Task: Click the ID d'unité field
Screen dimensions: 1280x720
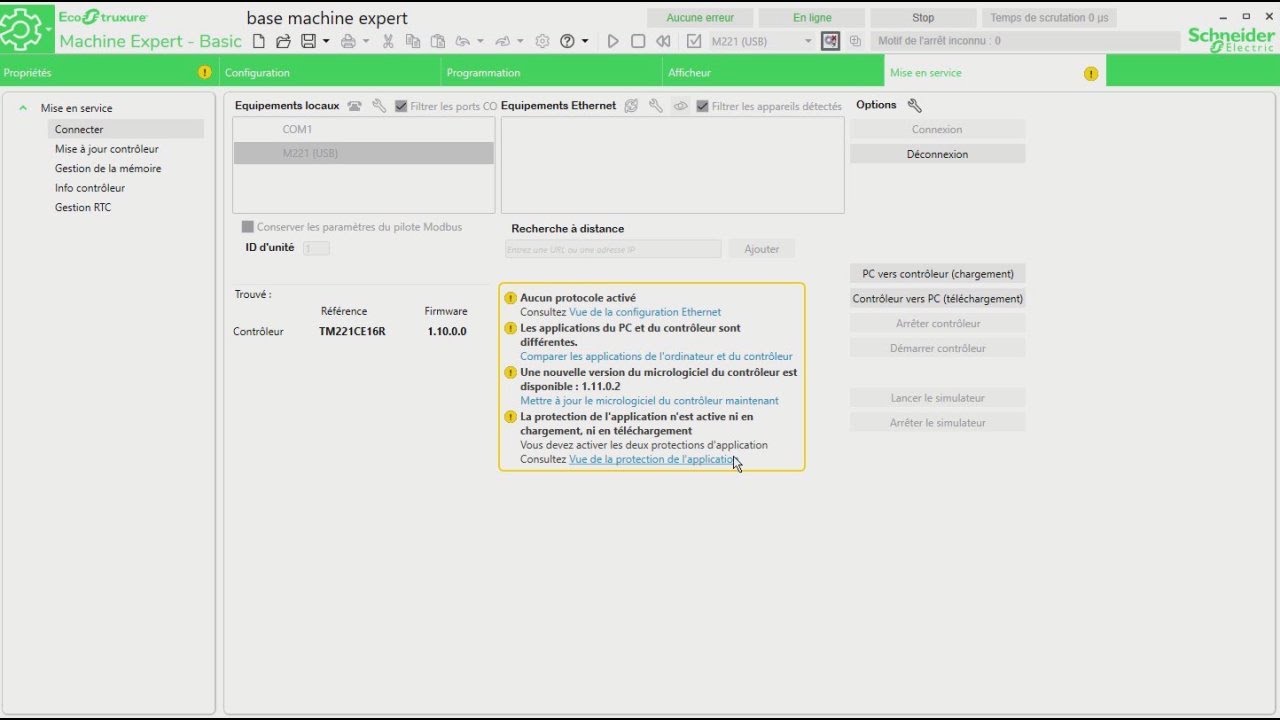Action: click(x=316, y=248)
